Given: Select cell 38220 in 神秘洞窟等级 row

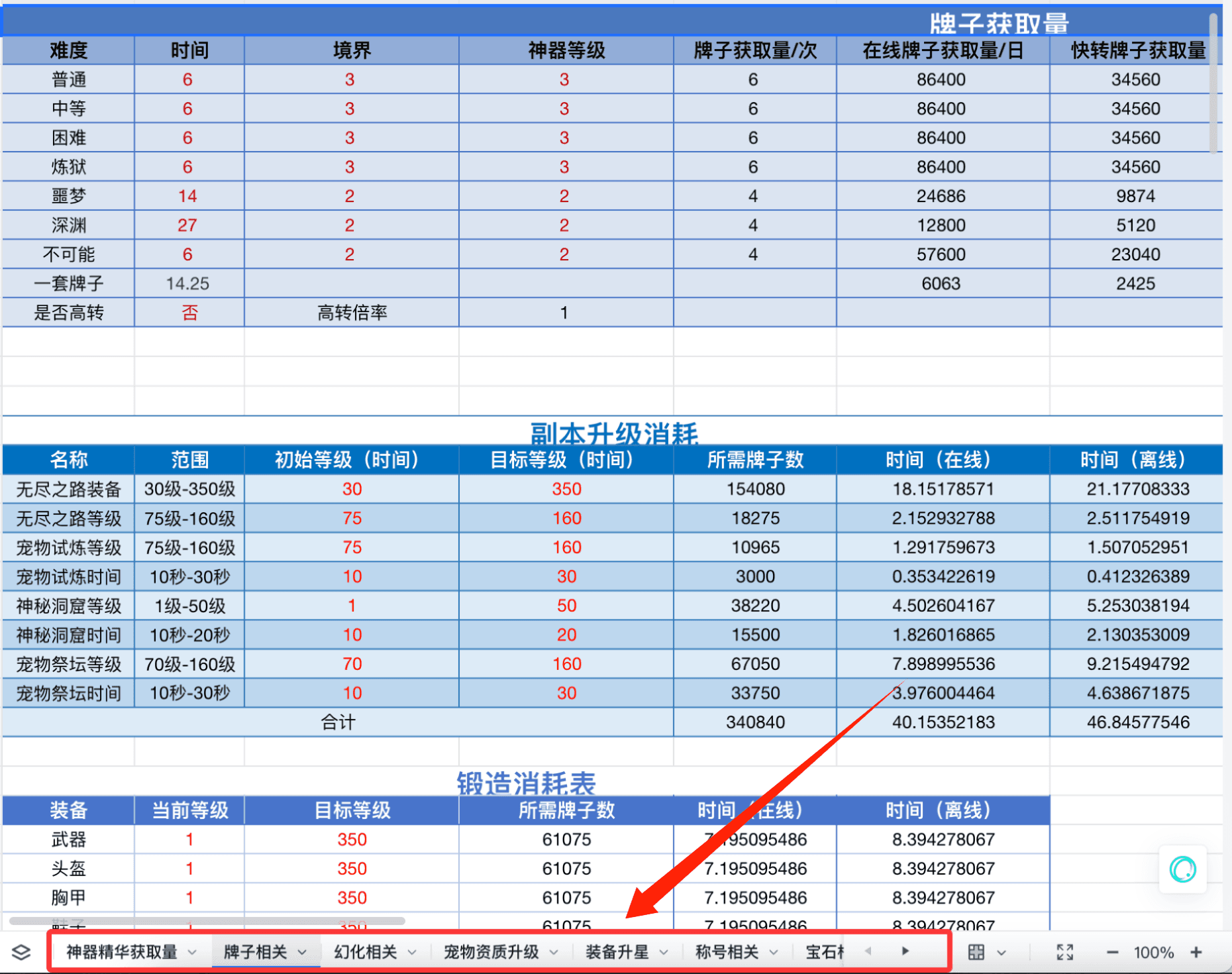Looking at the screenshot, I should point(755,606).
